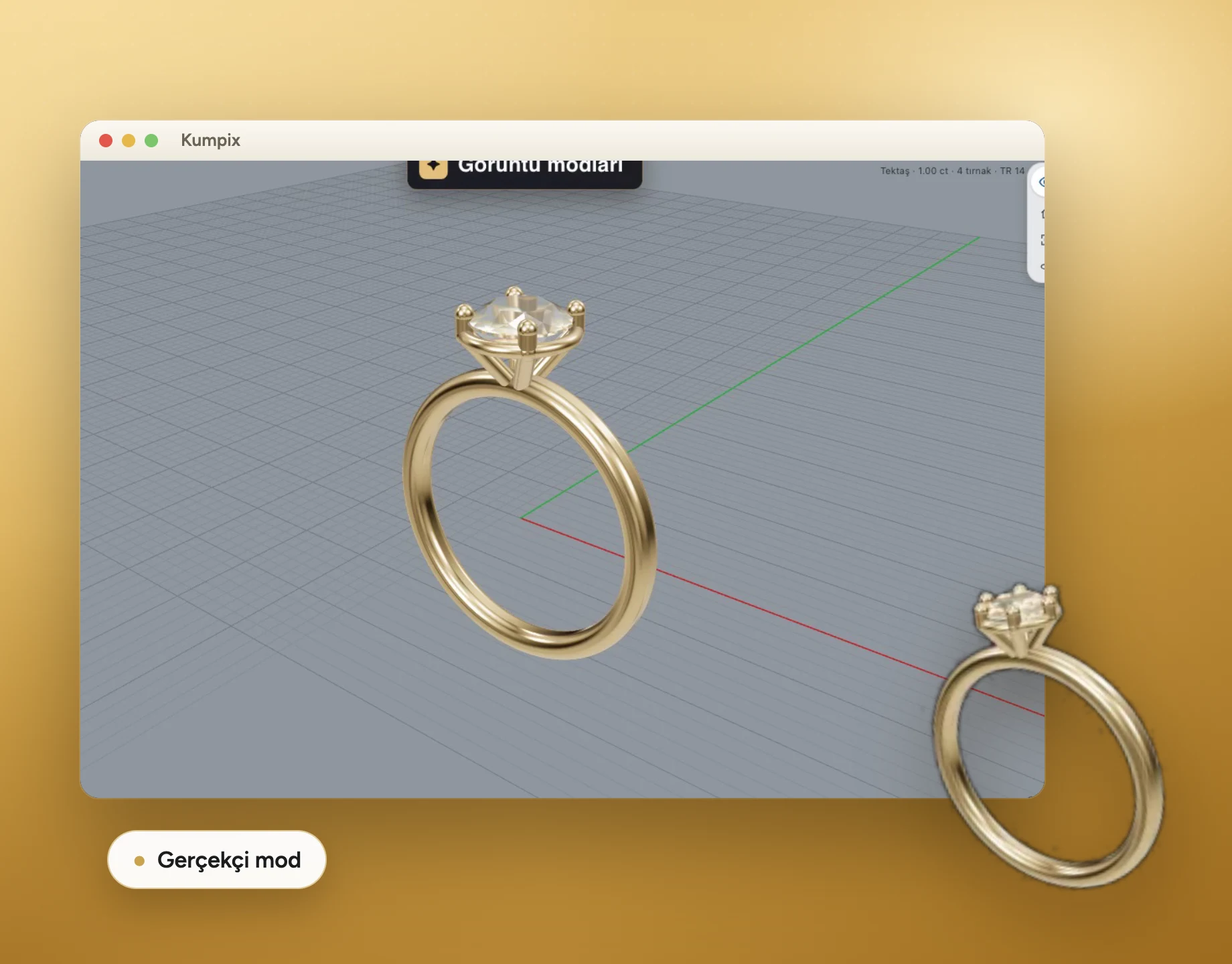Click the sparkle icon beside Görüntü modları
The height and width of the screenshot is (964, 1232).
point(433,169)
